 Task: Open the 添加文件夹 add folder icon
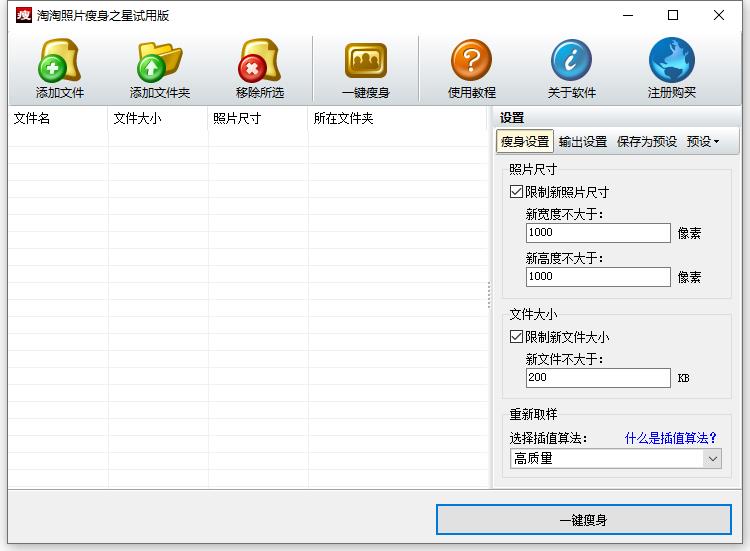[159, 61]
